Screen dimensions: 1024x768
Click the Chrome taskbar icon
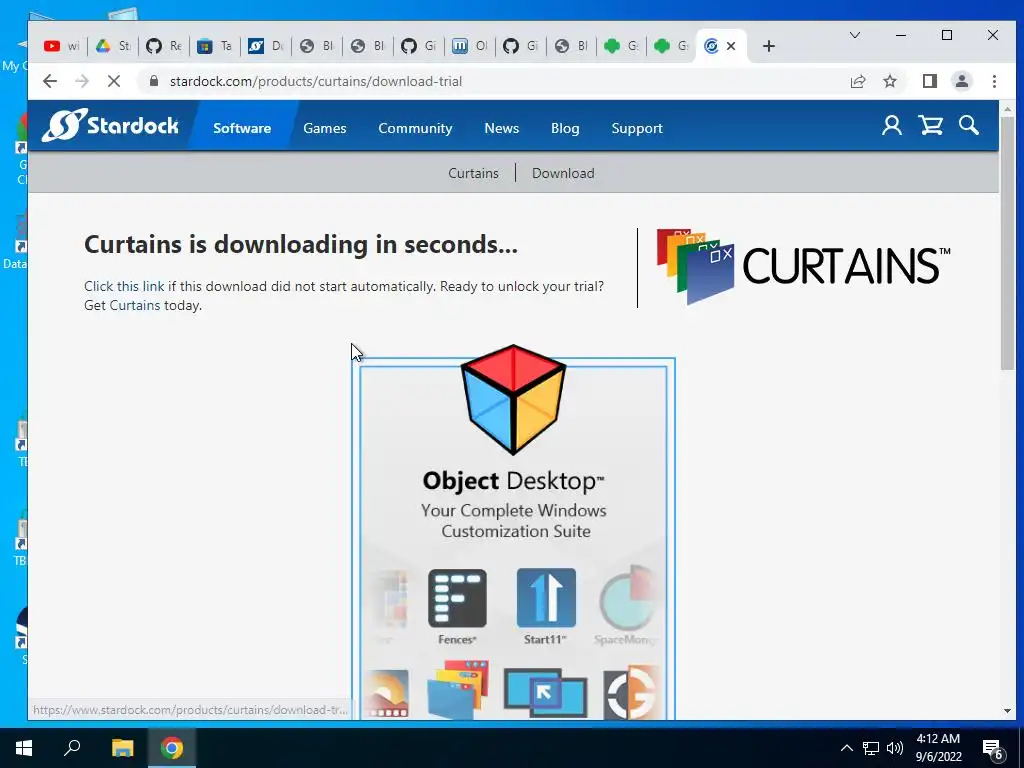pos(172,748)
